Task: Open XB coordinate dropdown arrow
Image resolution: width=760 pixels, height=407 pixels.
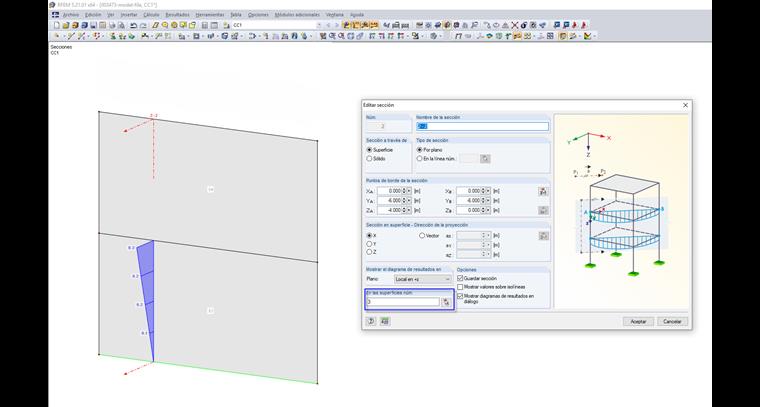Action: pos(489,191)
